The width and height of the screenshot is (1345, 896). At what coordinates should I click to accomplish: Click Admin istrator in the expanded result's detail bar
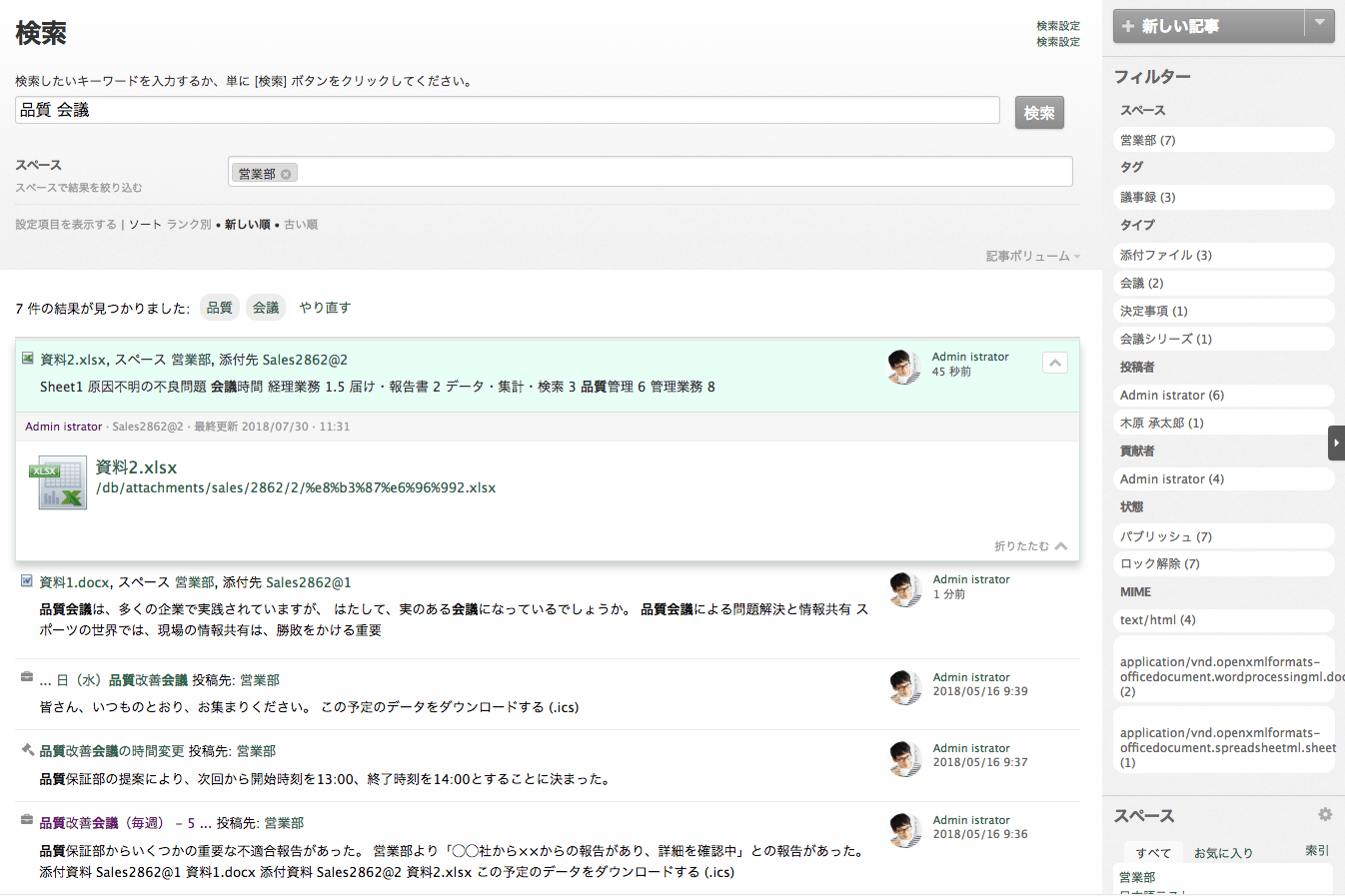[x=64, y=427]
